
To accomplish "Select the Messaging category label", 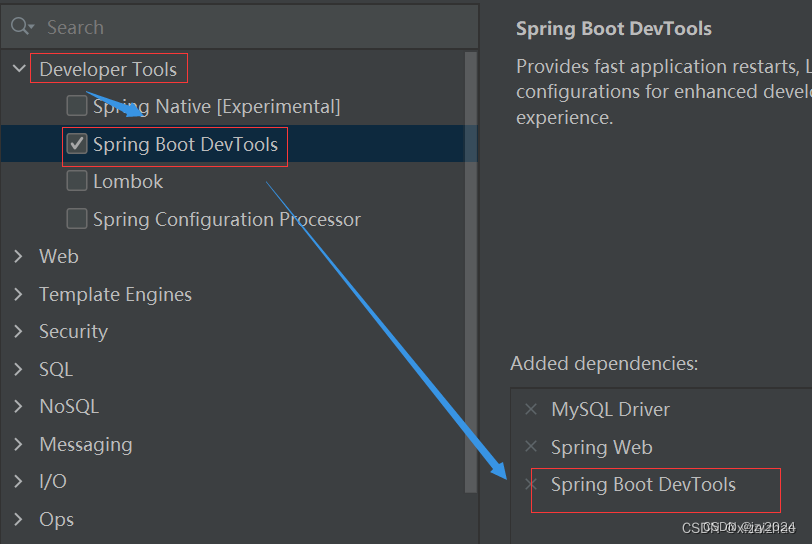I will [x=86, y=445].
